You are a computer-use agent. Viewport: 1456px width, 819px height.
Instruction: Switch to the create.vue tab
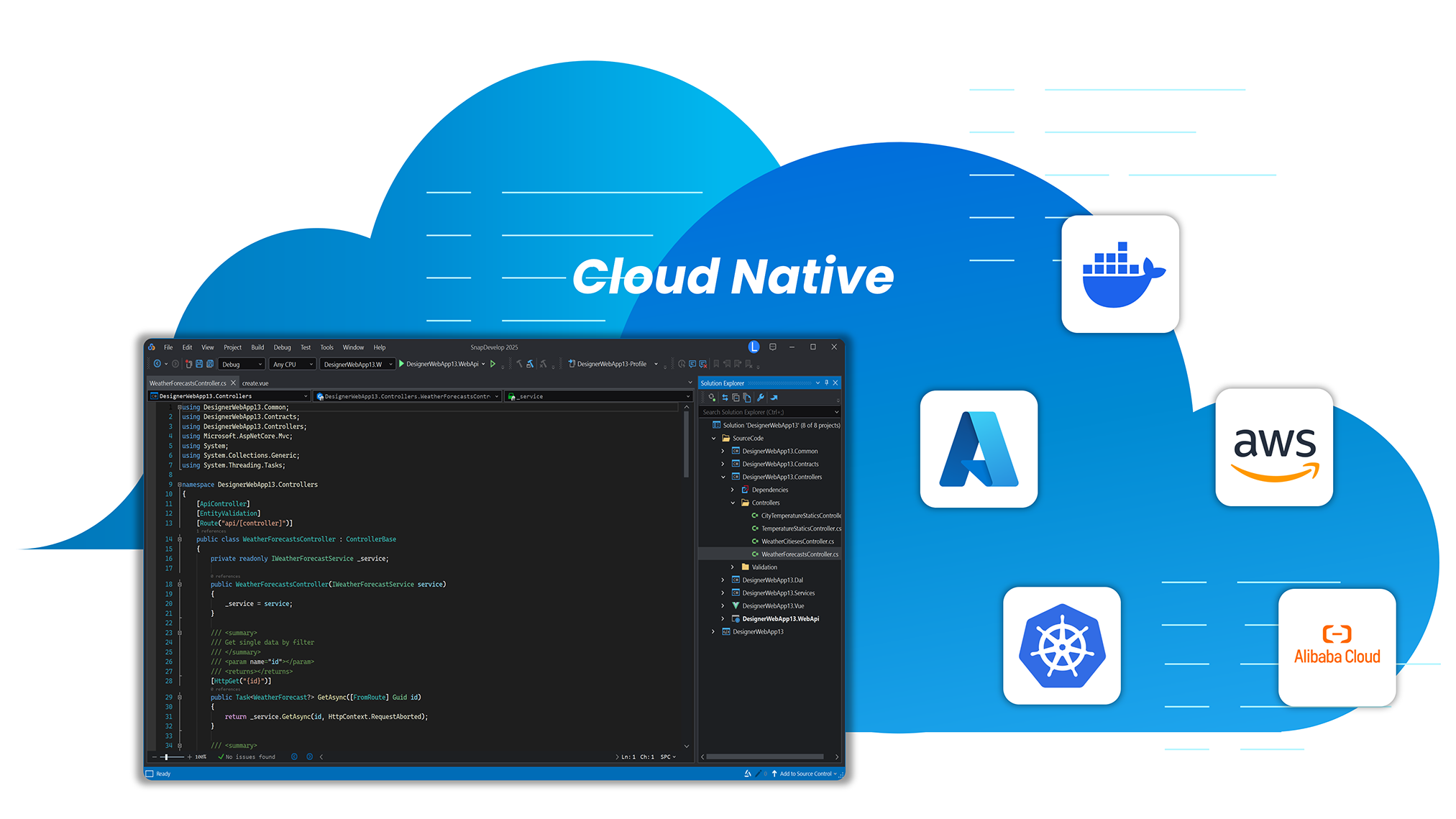point(255,383)
